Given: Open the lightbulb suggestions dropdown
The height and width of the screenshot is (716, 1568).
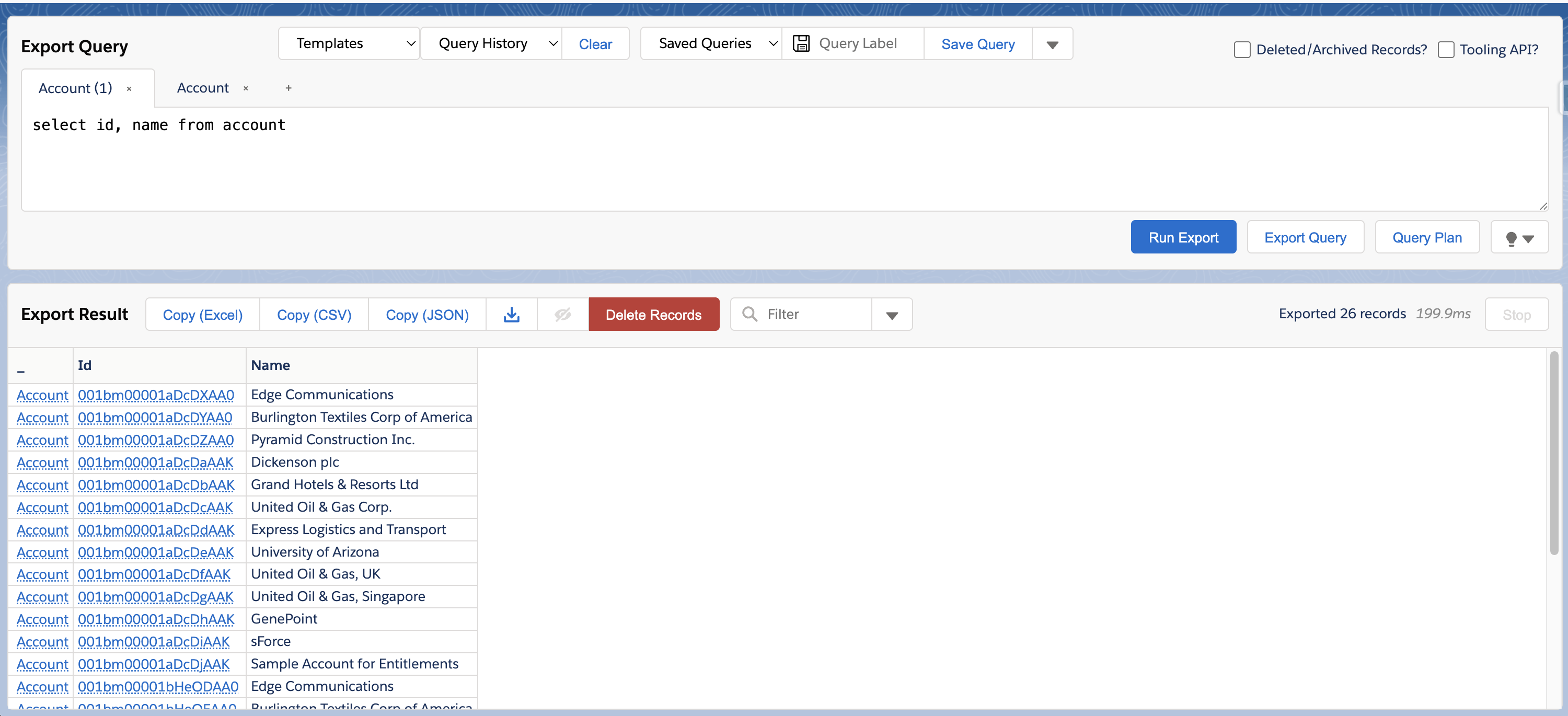Looking at the screenshot, I should click(x=1519, y=238).
